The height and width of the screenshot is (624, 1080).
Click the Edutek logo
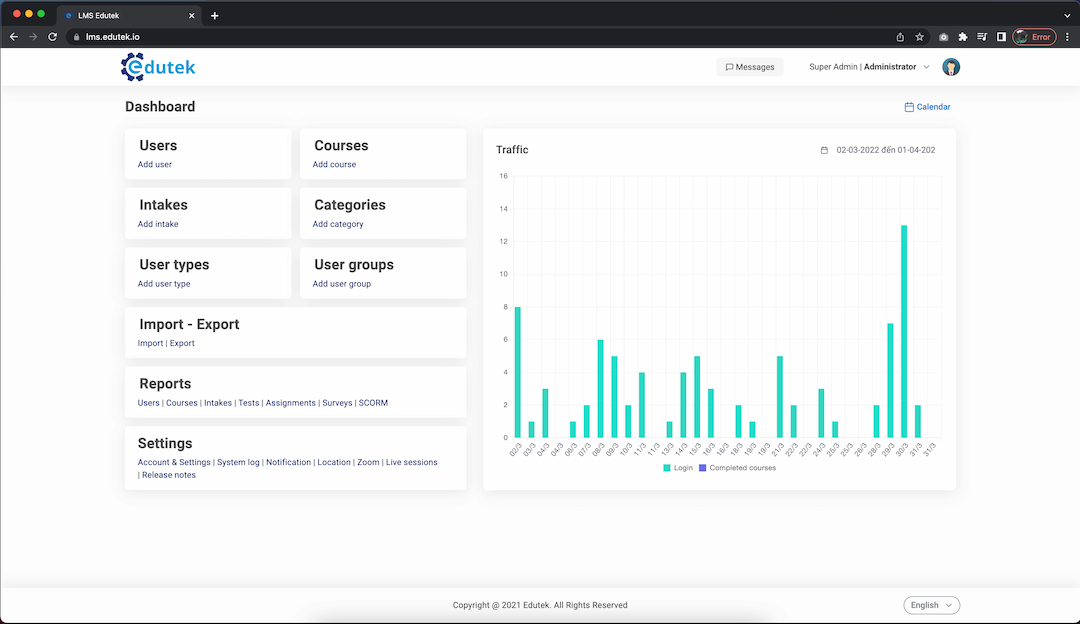tap(158, 67)
